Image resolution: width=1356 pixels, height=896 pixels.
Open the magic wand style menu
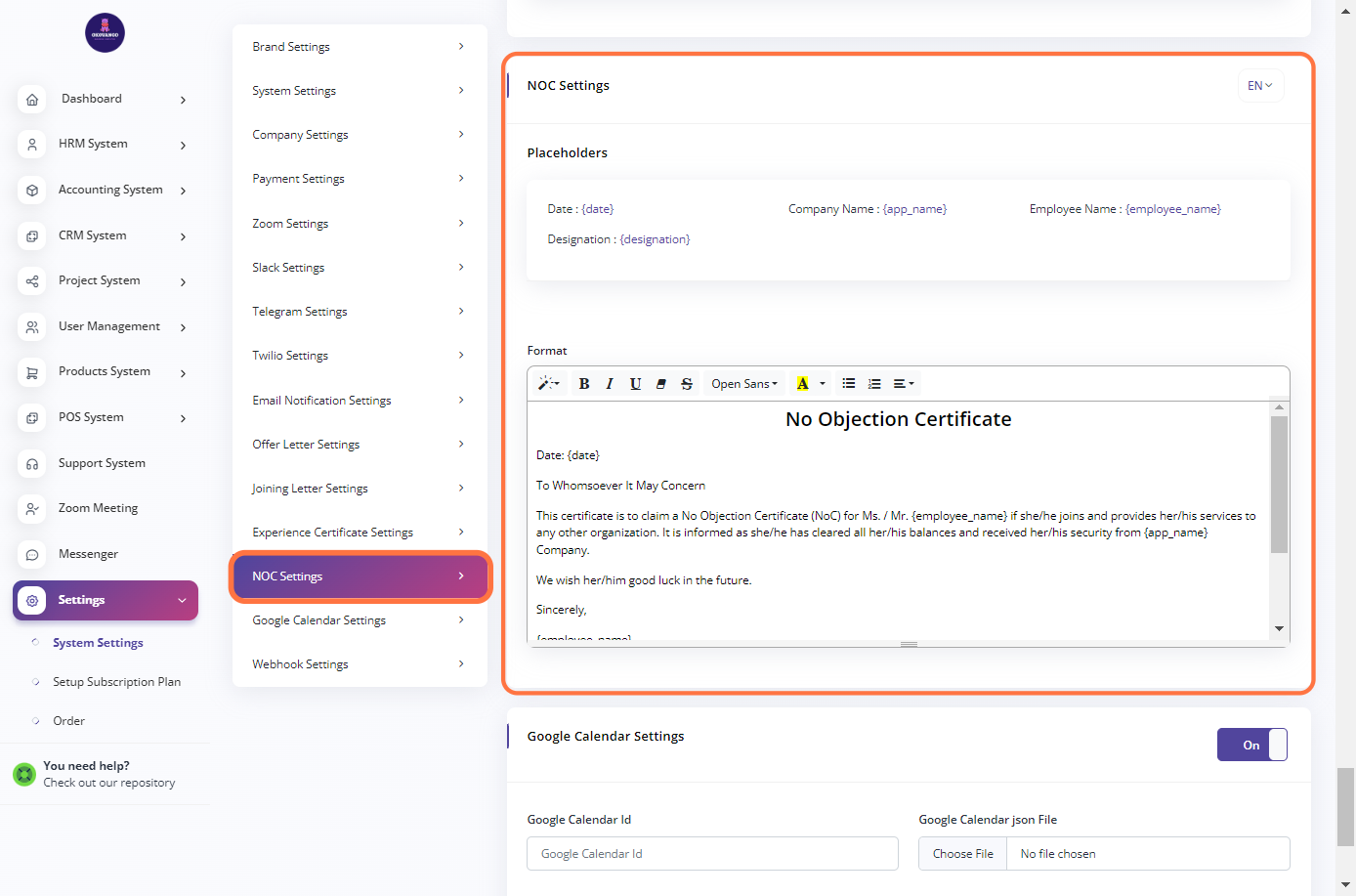pos(548,384)
